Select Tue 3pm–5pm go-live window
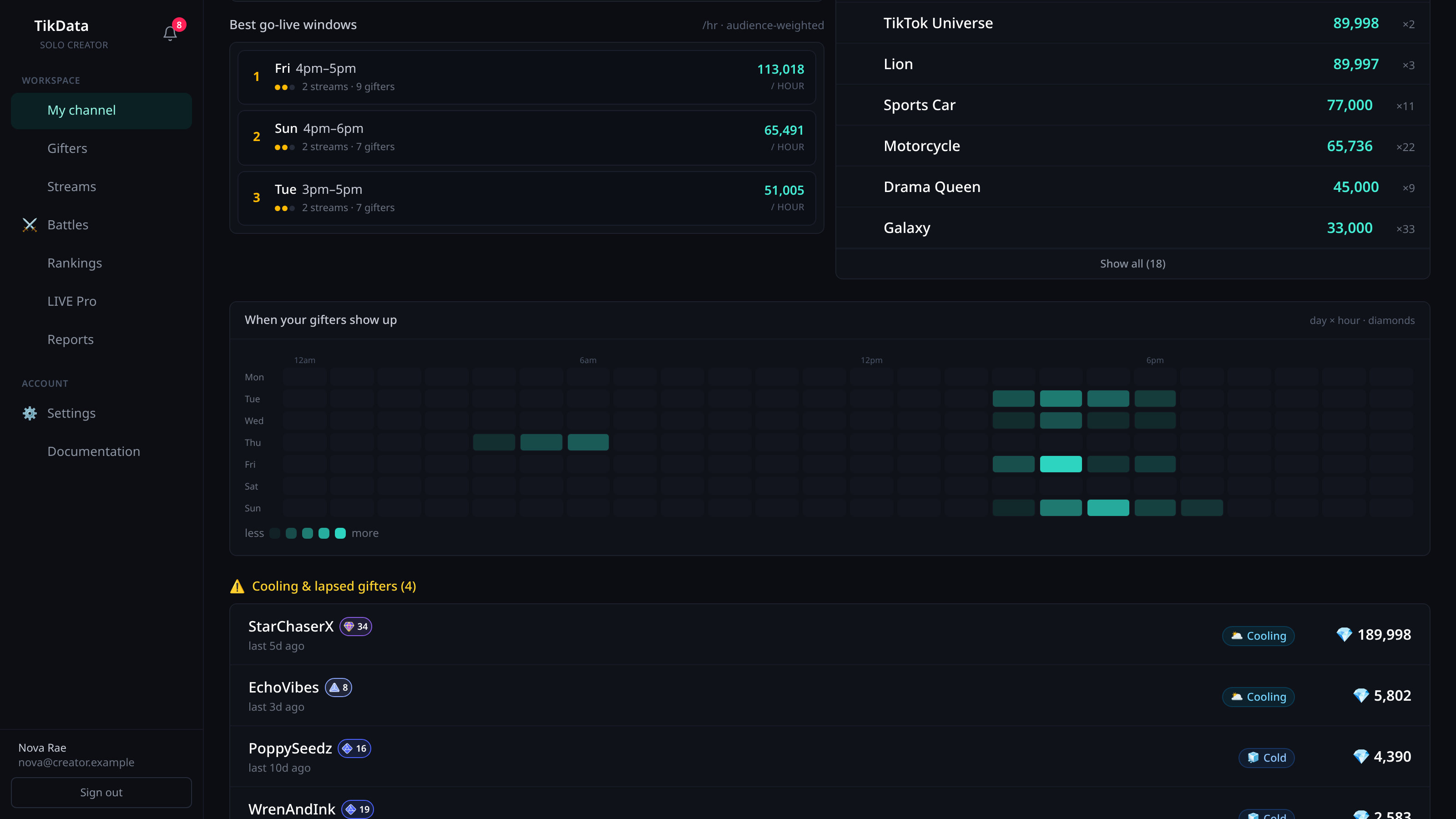Image resolution: width=1456 pixels, height=819 pixels. click(x=527, y=198)
